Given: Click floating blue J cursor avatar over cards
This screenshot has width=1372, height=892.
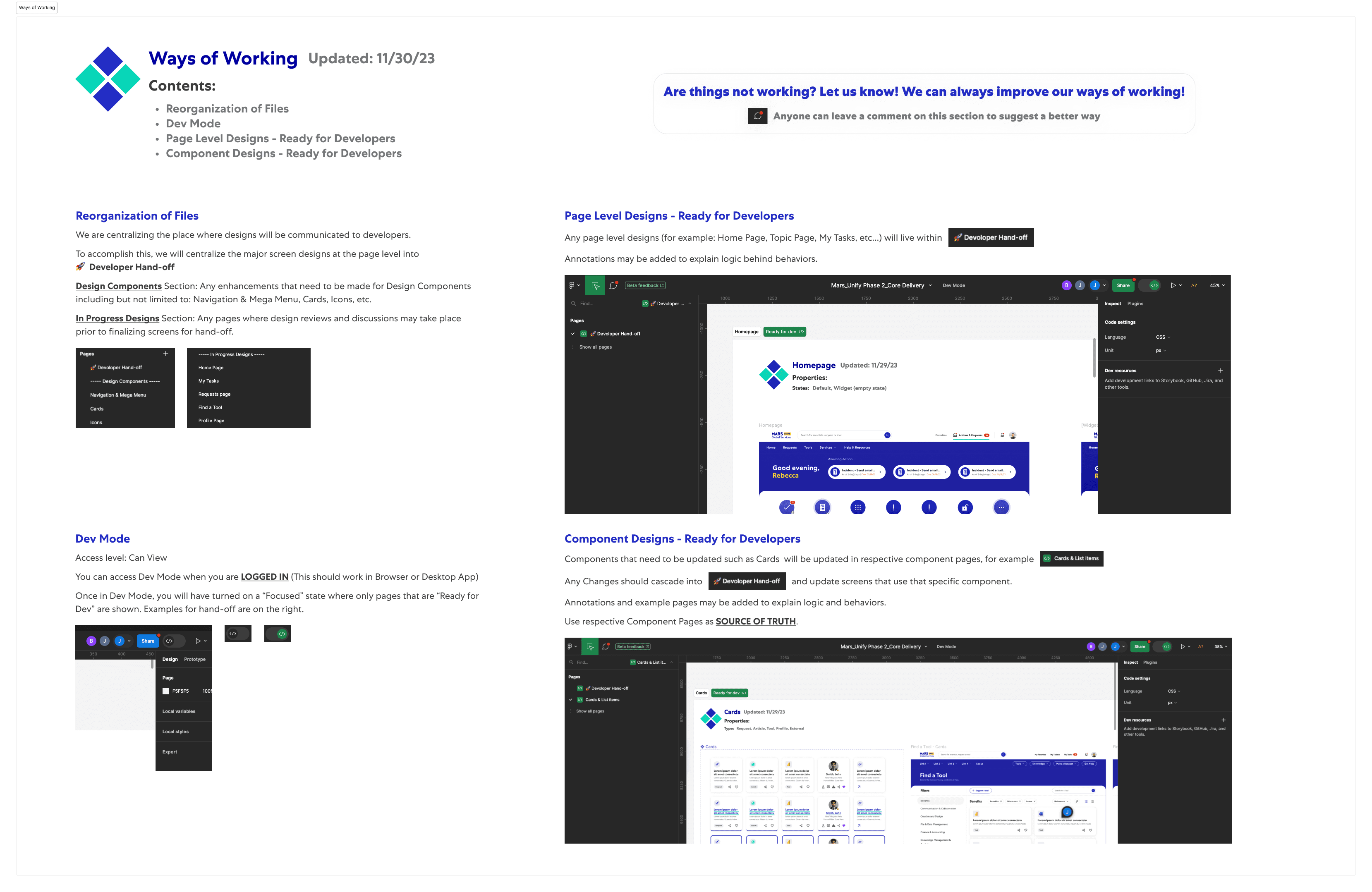Looking at the screenshot, I should 1067,812.
